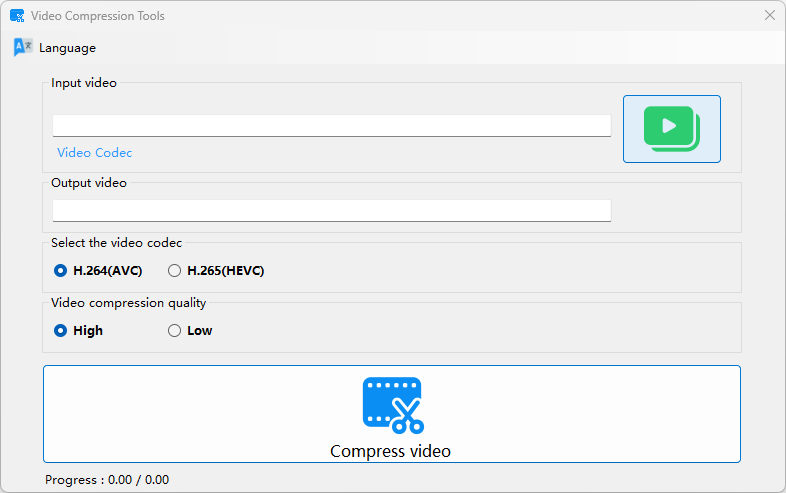The height and width of the screenshot is (493, 786).
Task: Click the Video Codec link
Action: [x=95, y=152]
